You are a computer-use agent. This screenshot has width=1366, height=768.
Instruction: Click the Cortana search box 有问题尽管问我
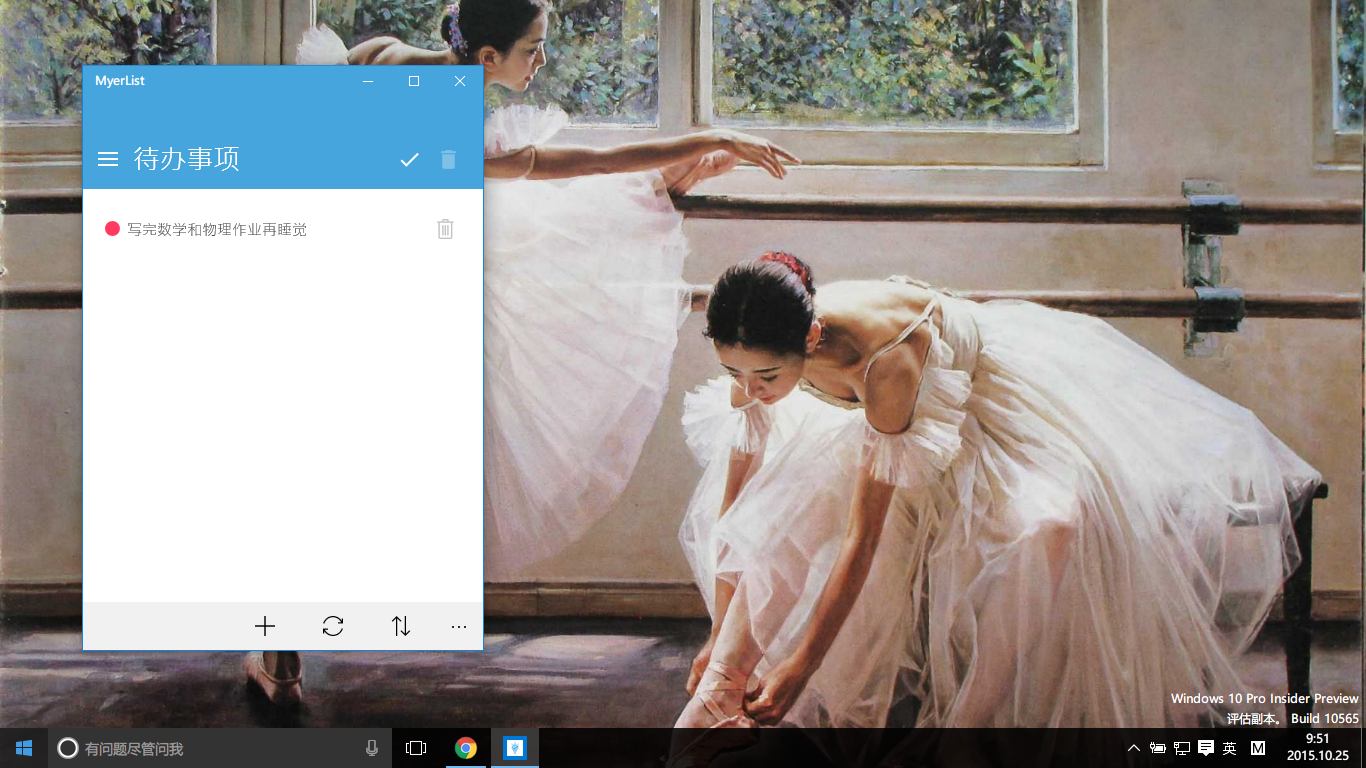[218, 748]
